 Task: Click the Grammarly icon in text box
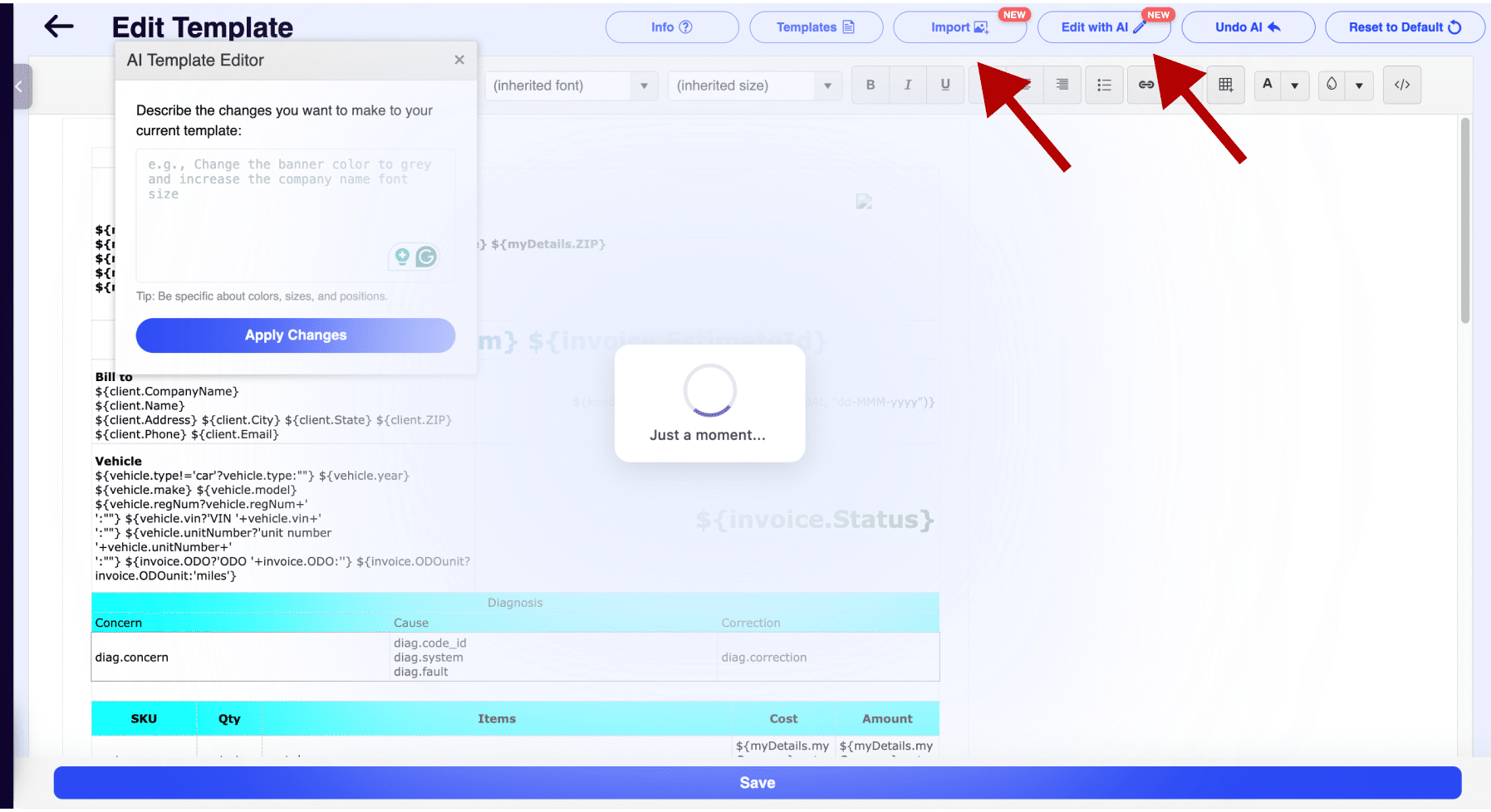tap(426, 257)
